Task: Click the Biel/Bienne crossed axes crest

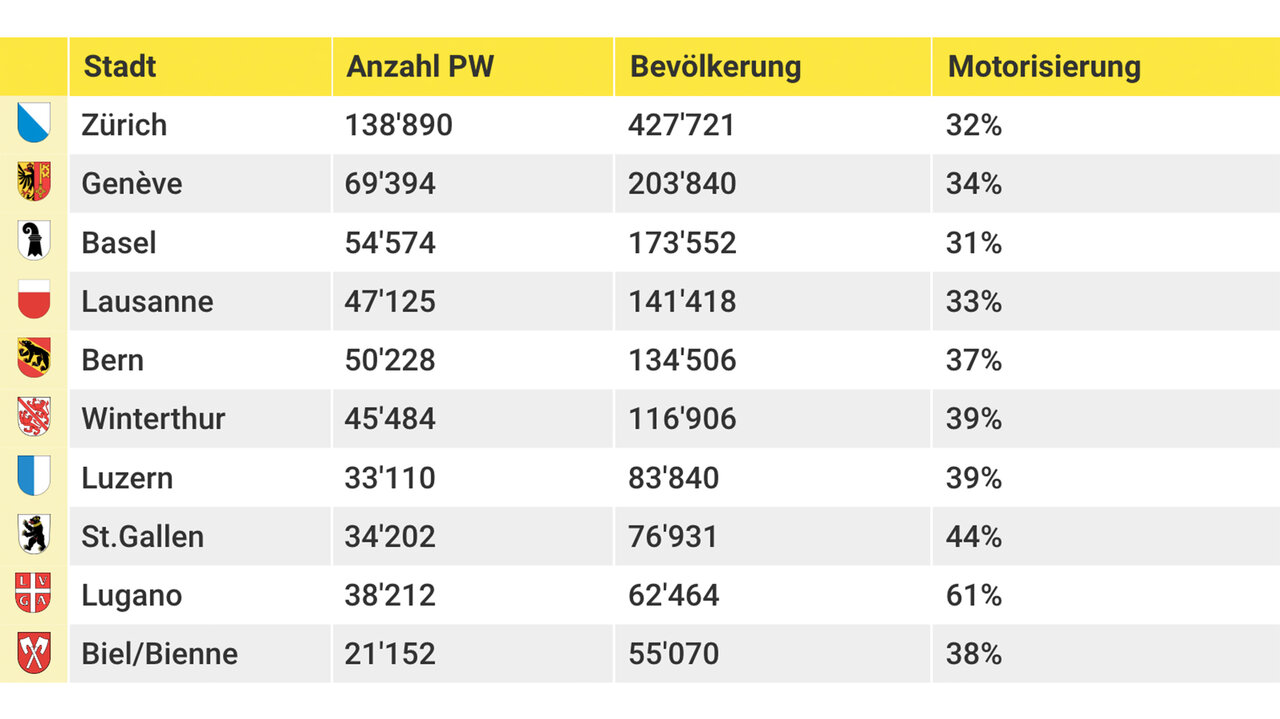Action: point(33,653)
